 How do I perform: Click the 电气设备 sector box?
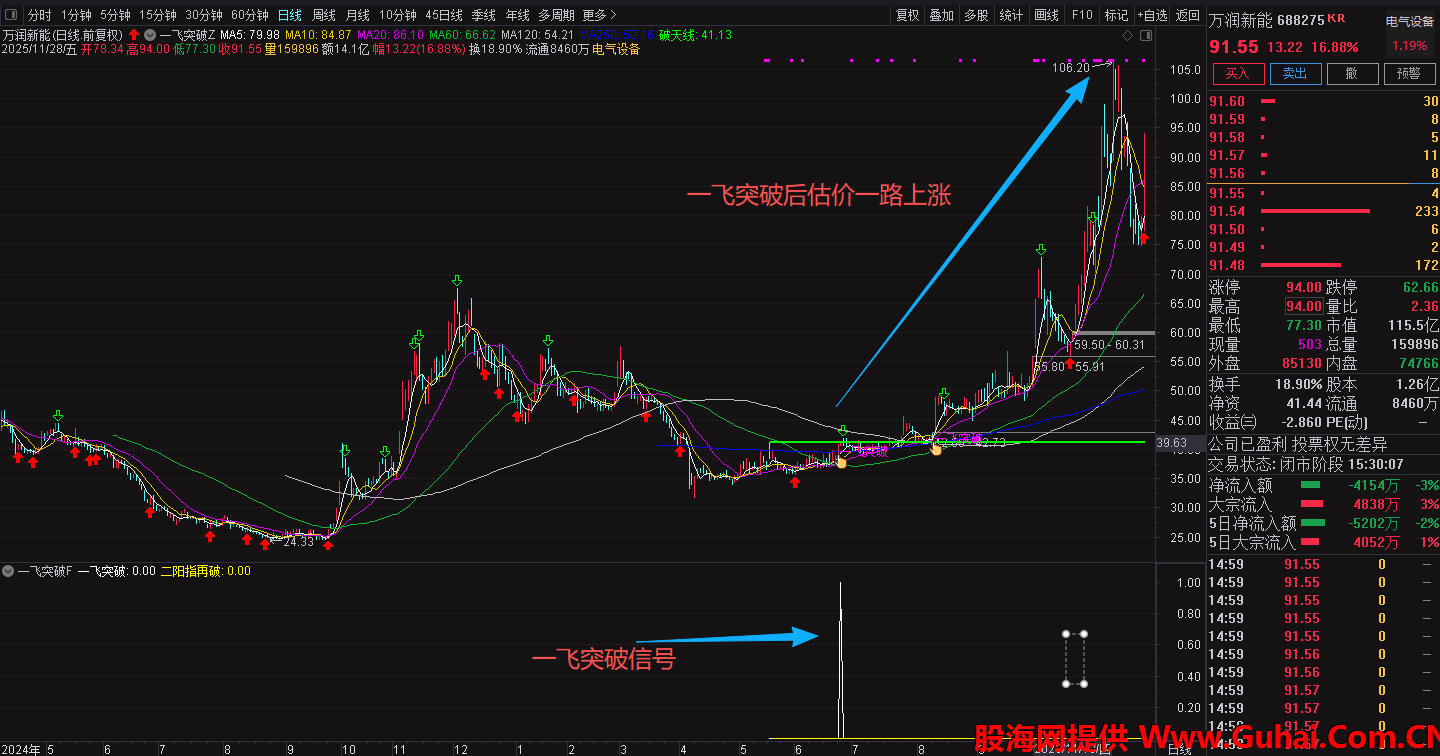click(x=1409, y=21)
